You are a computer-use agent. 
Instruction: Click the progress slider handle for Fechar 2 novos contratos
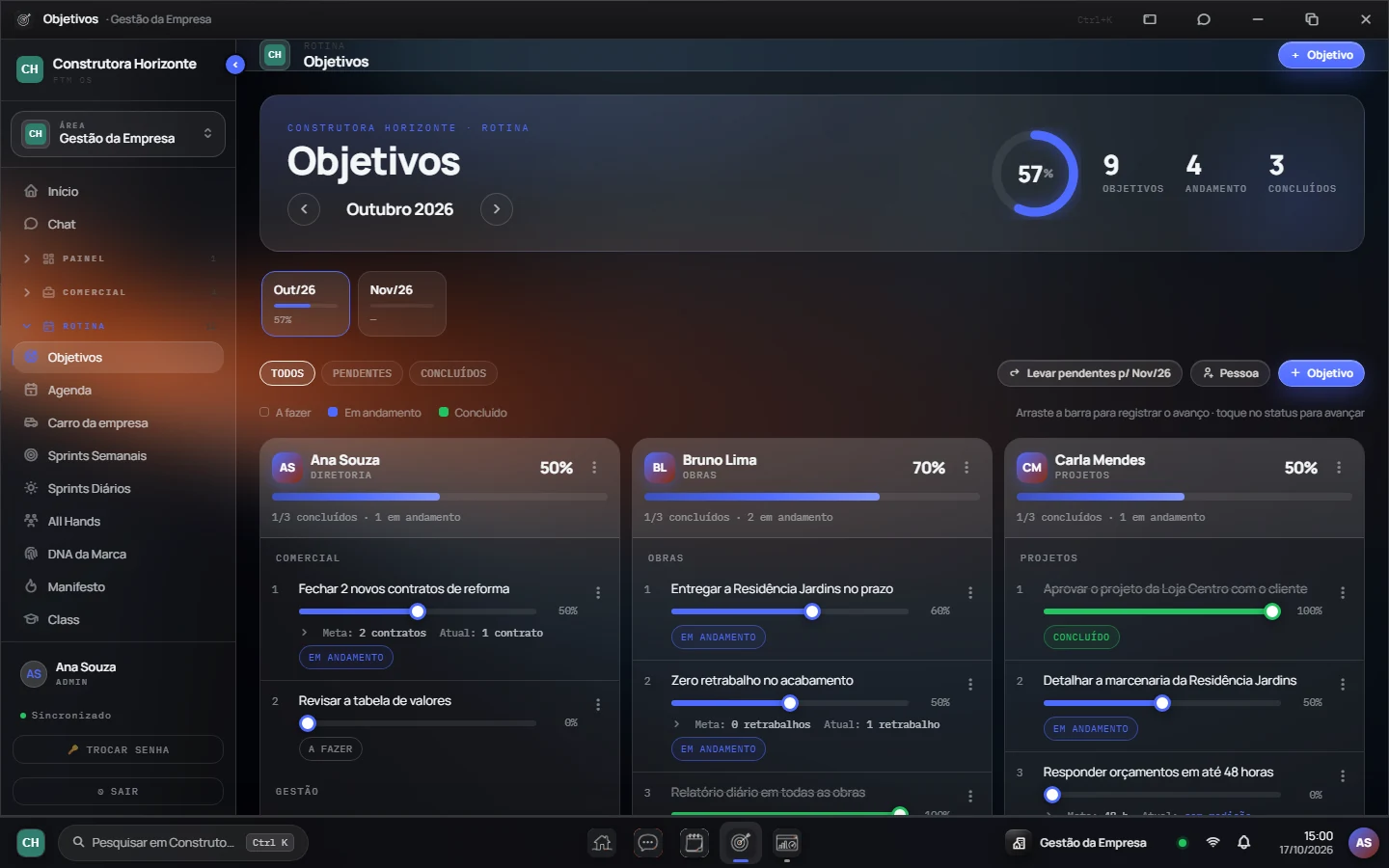click(418, 611)
